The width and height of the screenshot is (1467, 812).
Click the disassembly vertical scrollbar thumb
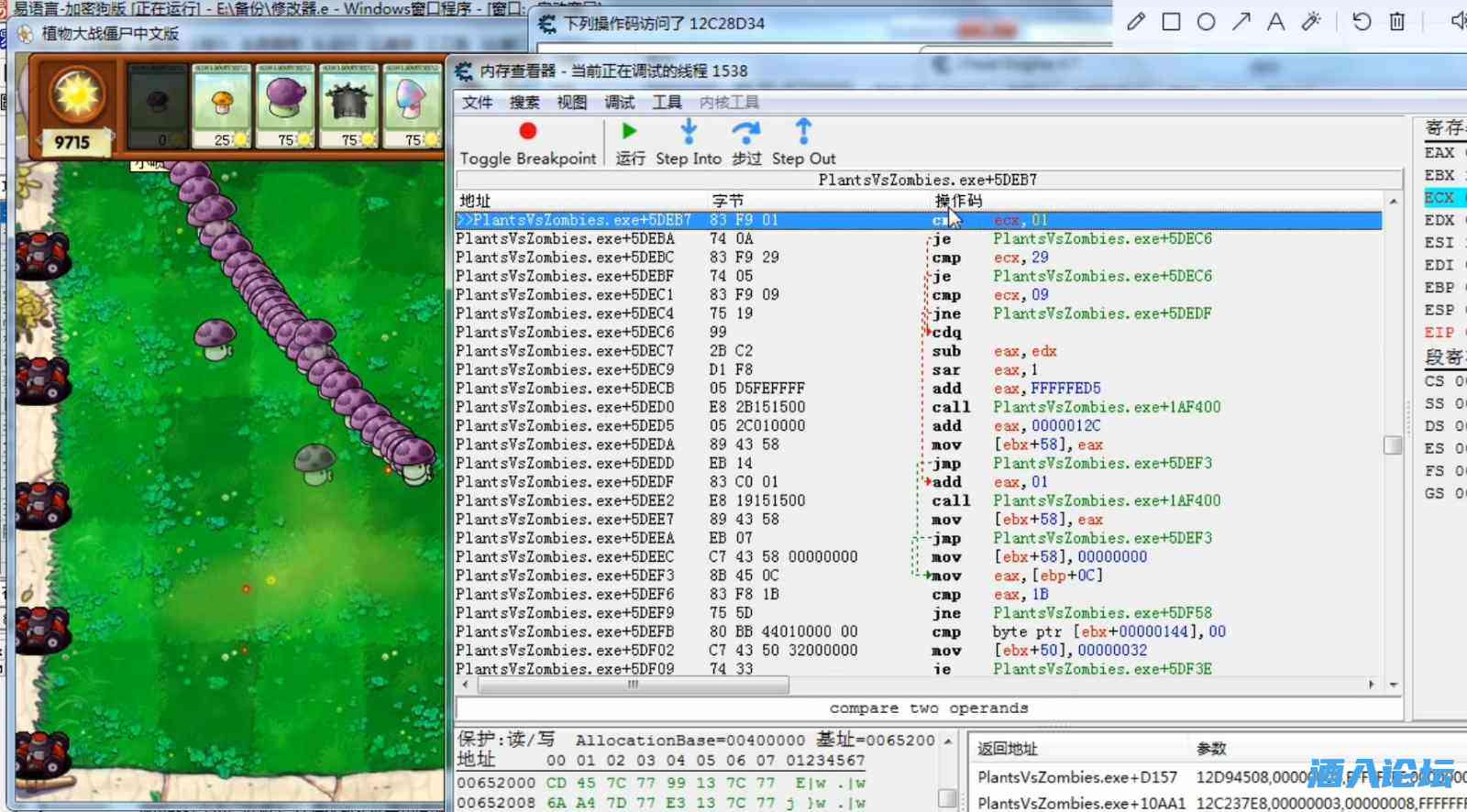tap(1393, 445)
